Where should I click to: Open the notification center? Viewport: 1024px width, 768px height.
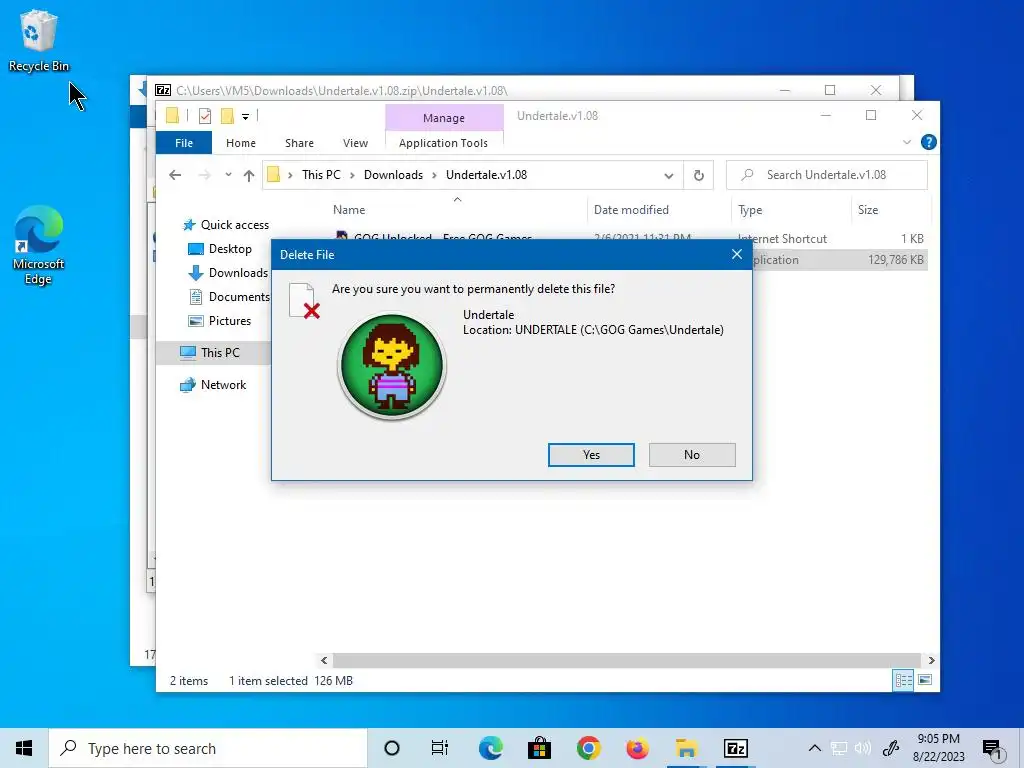pos(993,749)
